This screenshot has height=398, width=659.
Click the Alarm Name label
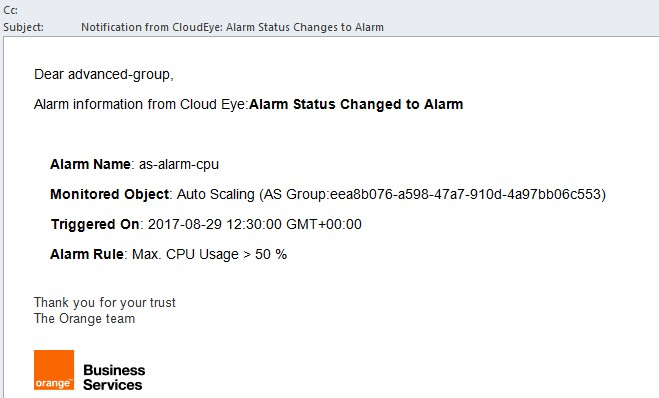[90, 164]
